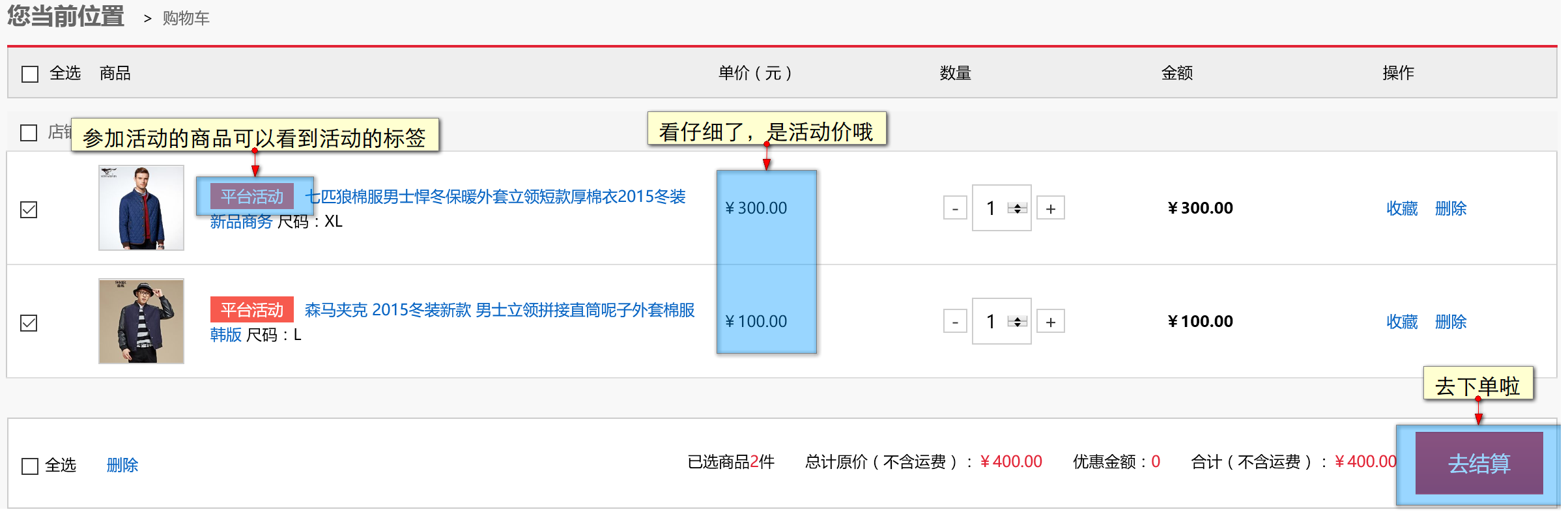Click the spinner arrows in the second quantity field
Viewport: 1568px width, 512px height.
point(1017,322)
